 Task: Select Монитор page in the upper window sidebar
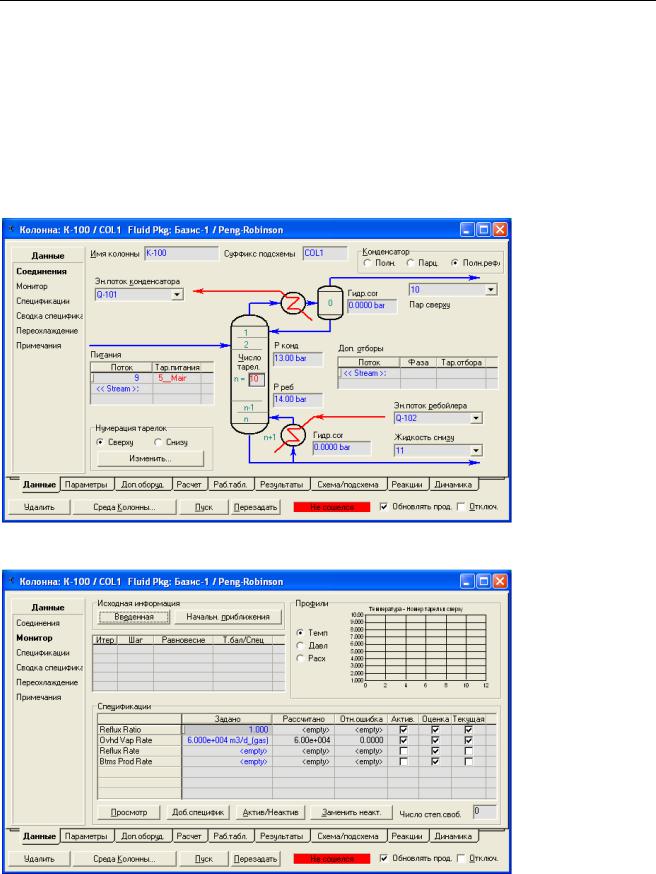pyautogui.click(x=32, y=286)
